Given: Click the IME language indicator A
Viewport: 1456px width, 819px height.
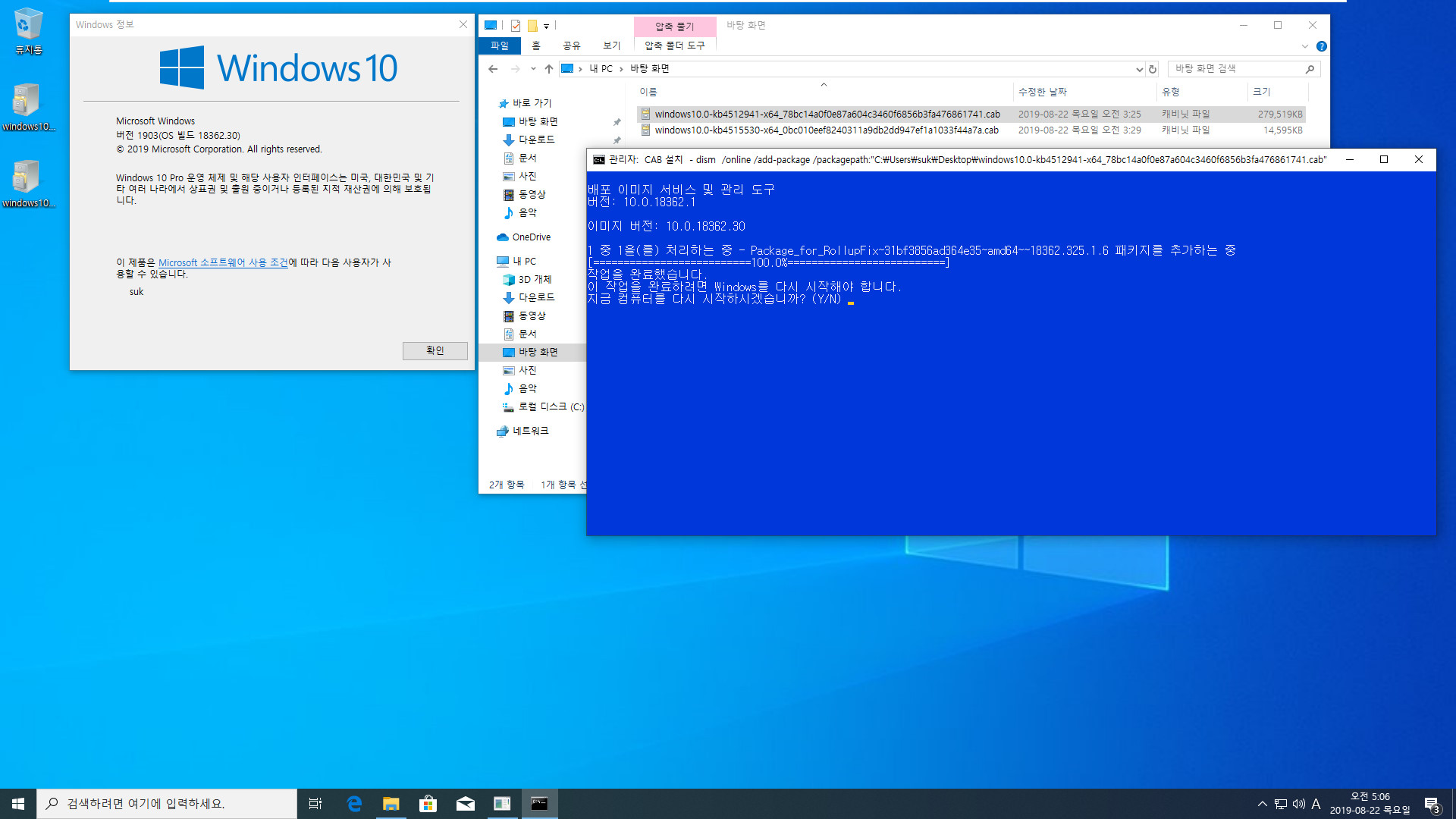Looking at the screenshot, I should pos(1316,804).
